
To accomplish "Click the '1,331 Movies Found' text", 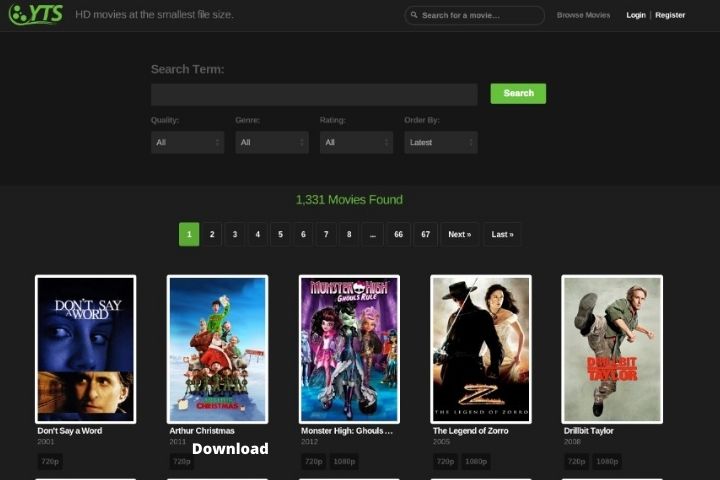I will tap(349, 200).
